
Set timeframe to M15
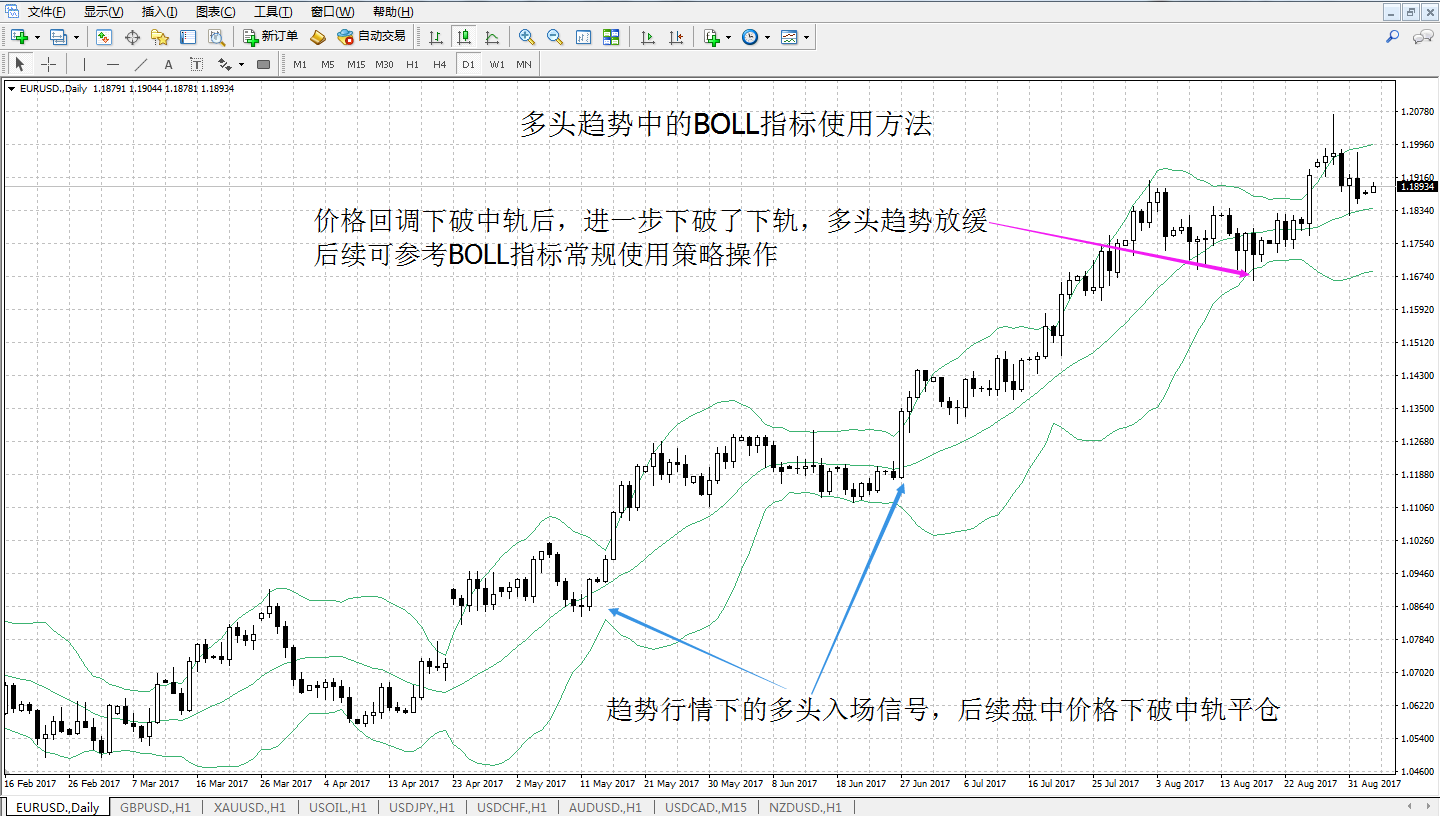tap(356, 64)
